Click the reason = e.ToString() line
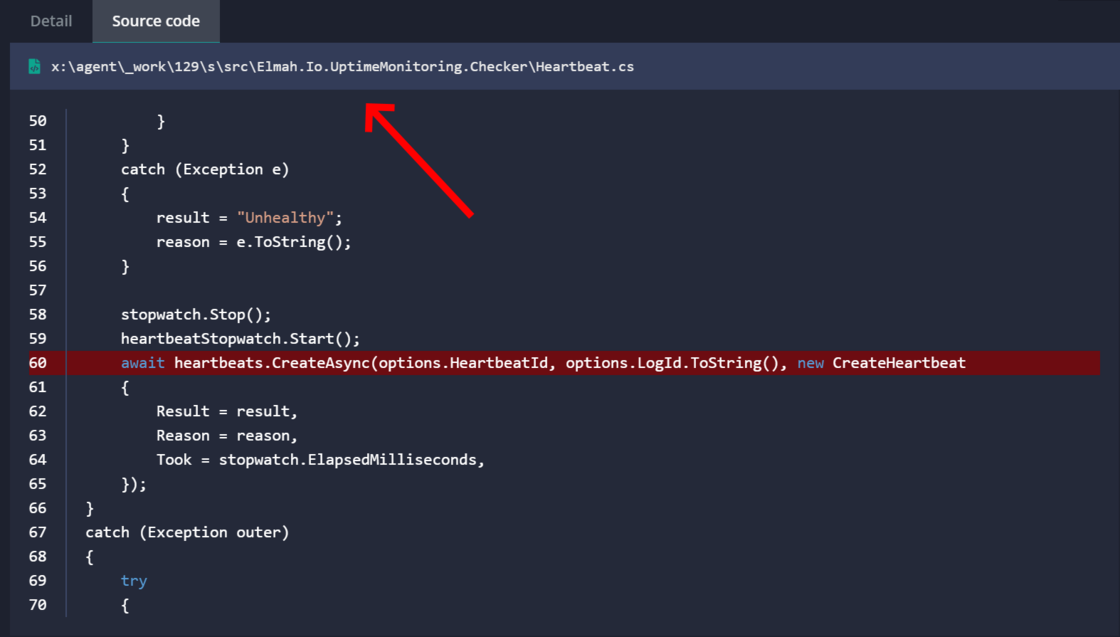The width and height of the screenshot is (1120, 637). [254, 242]
